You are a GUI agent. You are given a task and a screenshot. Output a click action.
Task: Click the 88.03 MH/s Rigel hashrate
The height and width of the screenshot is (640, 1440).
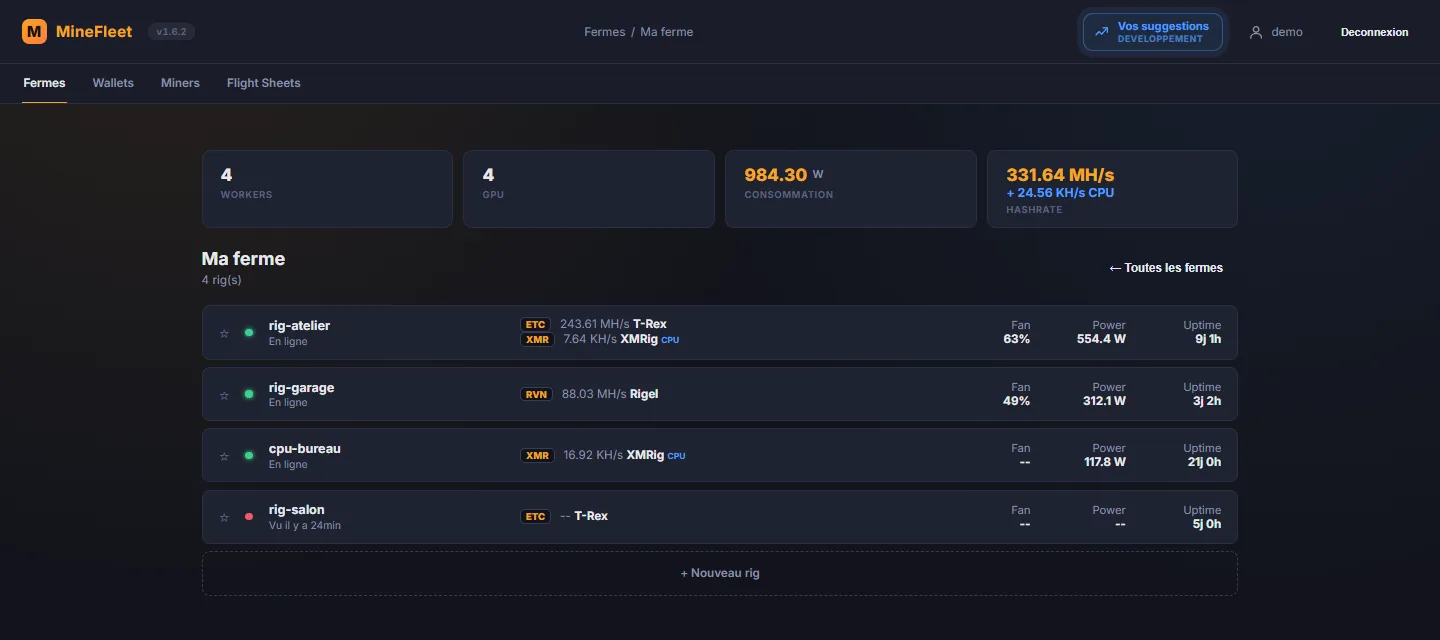[x=610, y=394]
